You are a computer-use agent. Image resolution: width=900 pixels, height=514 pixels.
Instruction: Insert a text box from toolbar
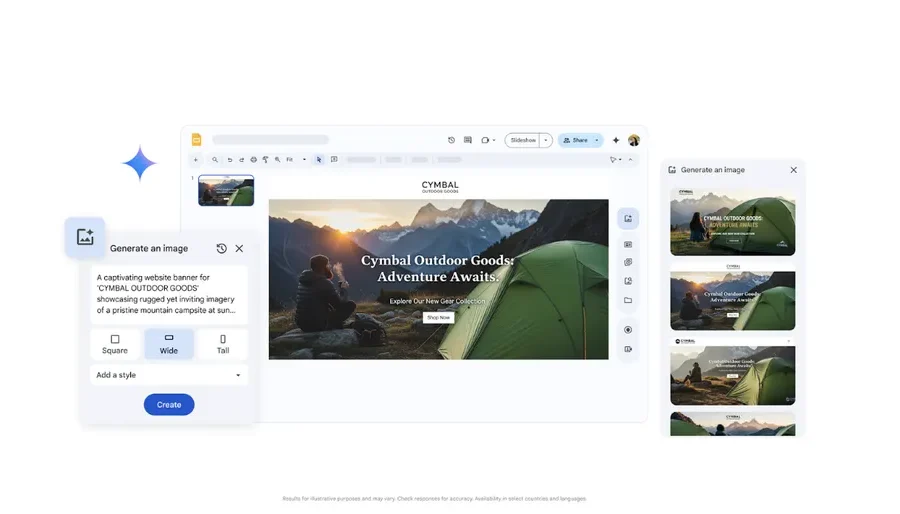tap(334, 159)
